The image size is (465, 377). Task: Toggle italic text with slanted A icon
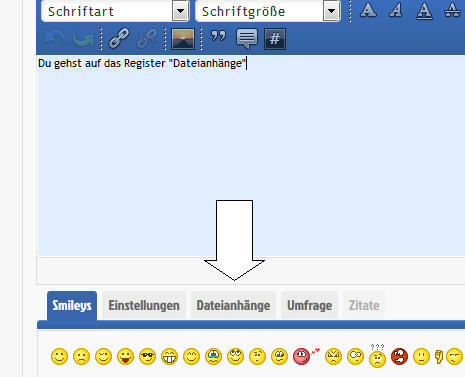coord(396,10)
